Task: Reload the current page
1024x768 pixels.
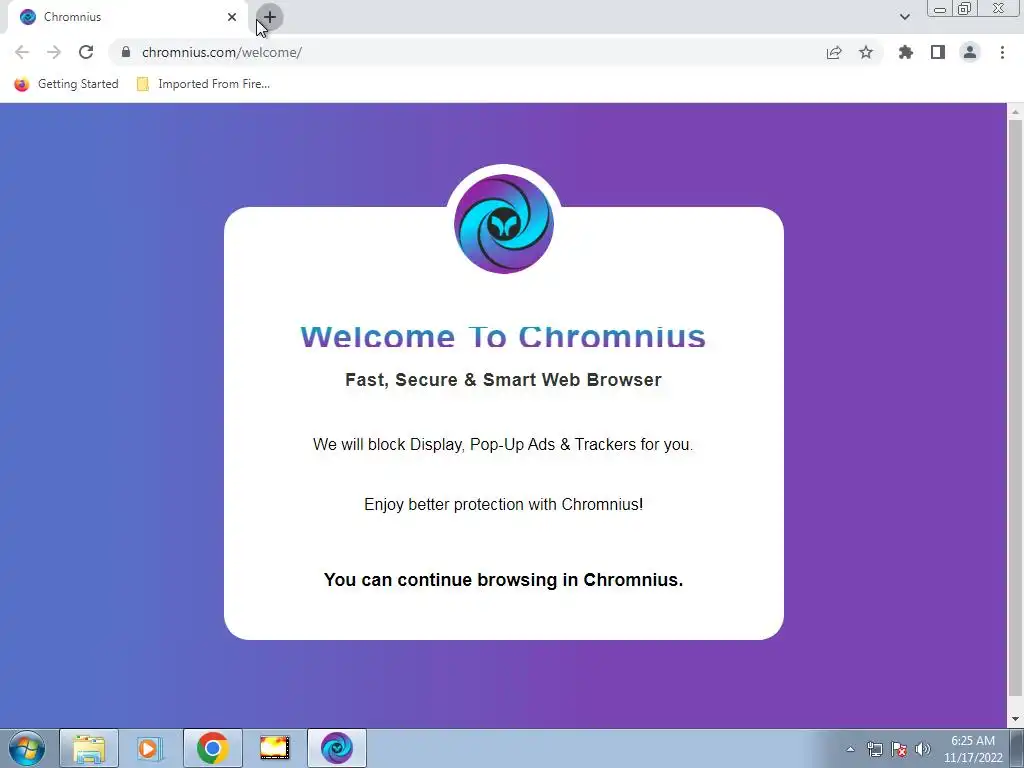Action: point(86,52)
